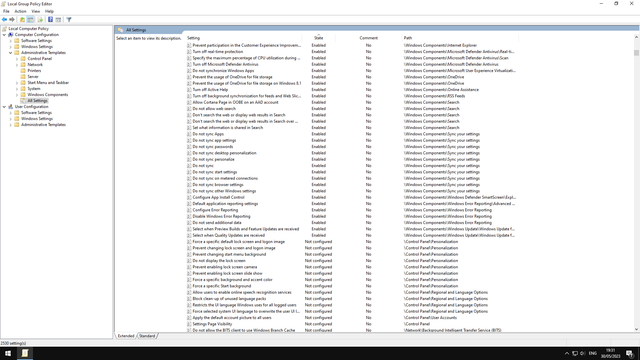The image size is (640, 360).
Task: Select the Server folder in tree
Action: coord(33,77)
